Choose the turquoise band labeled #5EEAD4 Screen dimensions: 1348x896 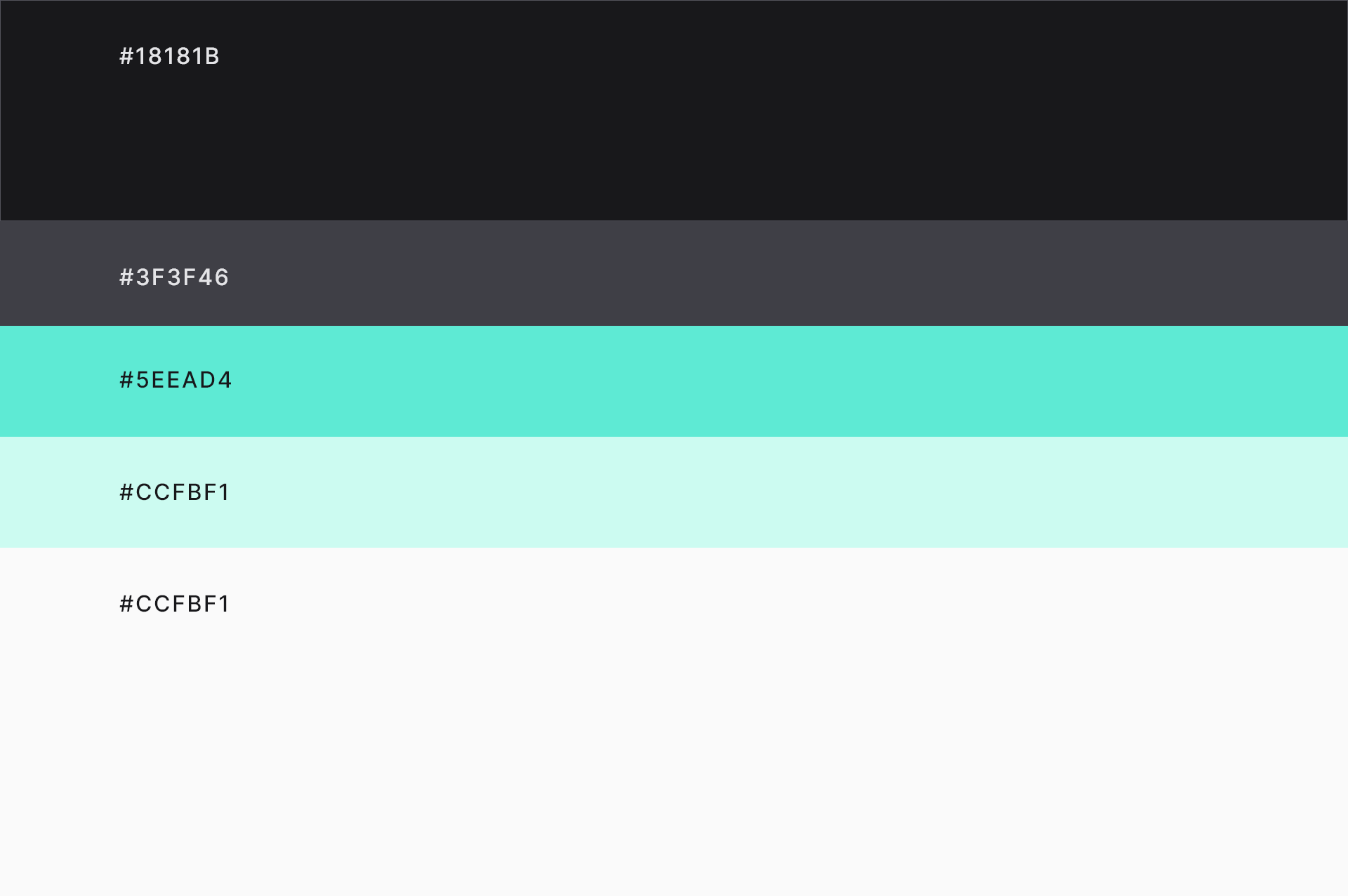(674, 381)
